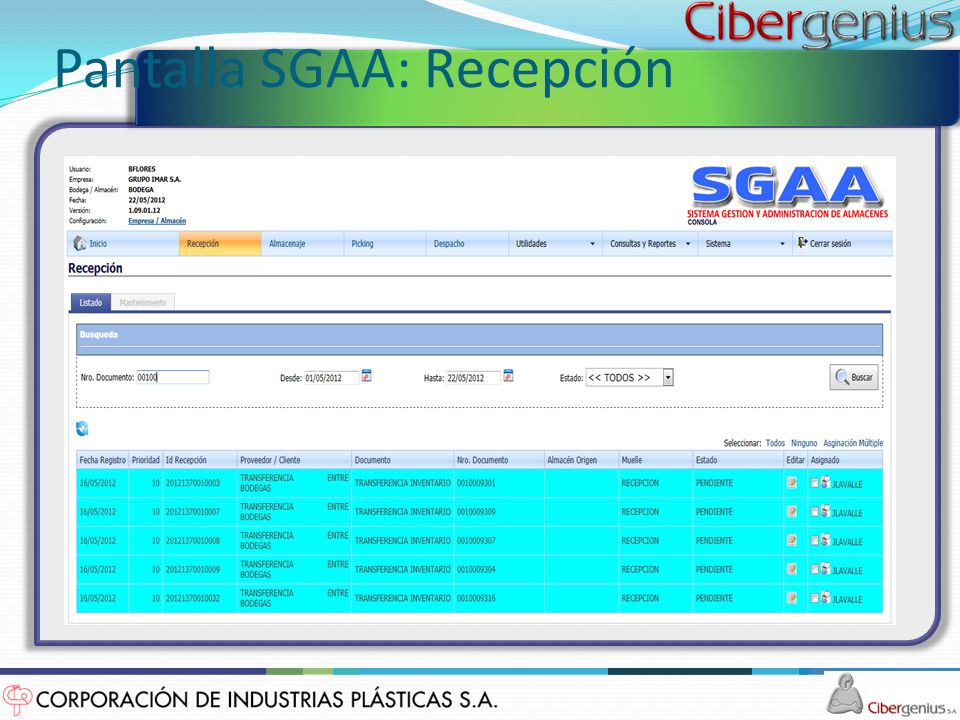This screenshot has width=960, height=720.
Task: Click the magnifier icon on Buscar
Action: click(842, 377)
